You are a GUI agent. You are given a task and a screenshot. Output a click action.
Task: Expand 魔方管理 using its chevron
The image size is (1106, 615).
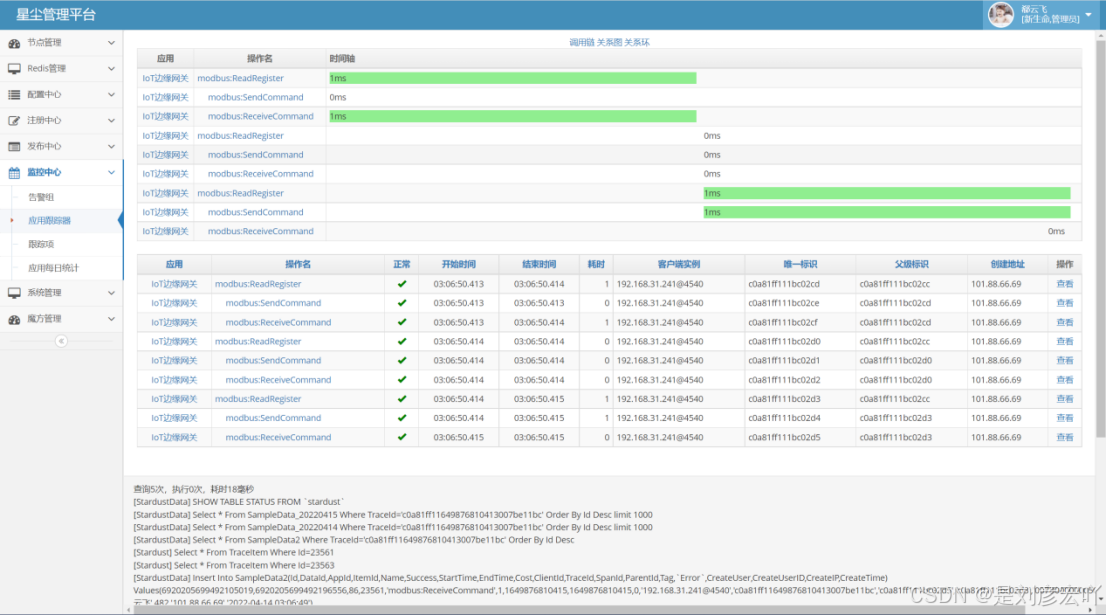click(x=111, y=319)
